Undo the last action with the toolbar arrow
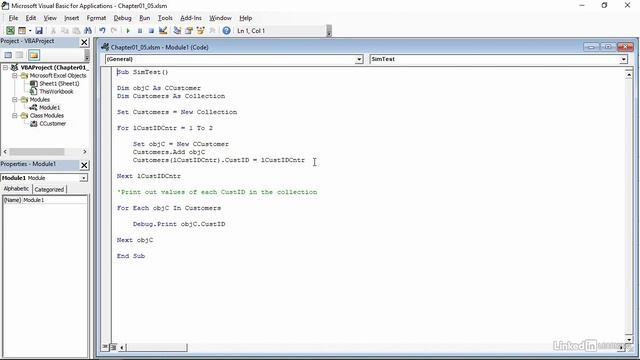 point(102,31)
